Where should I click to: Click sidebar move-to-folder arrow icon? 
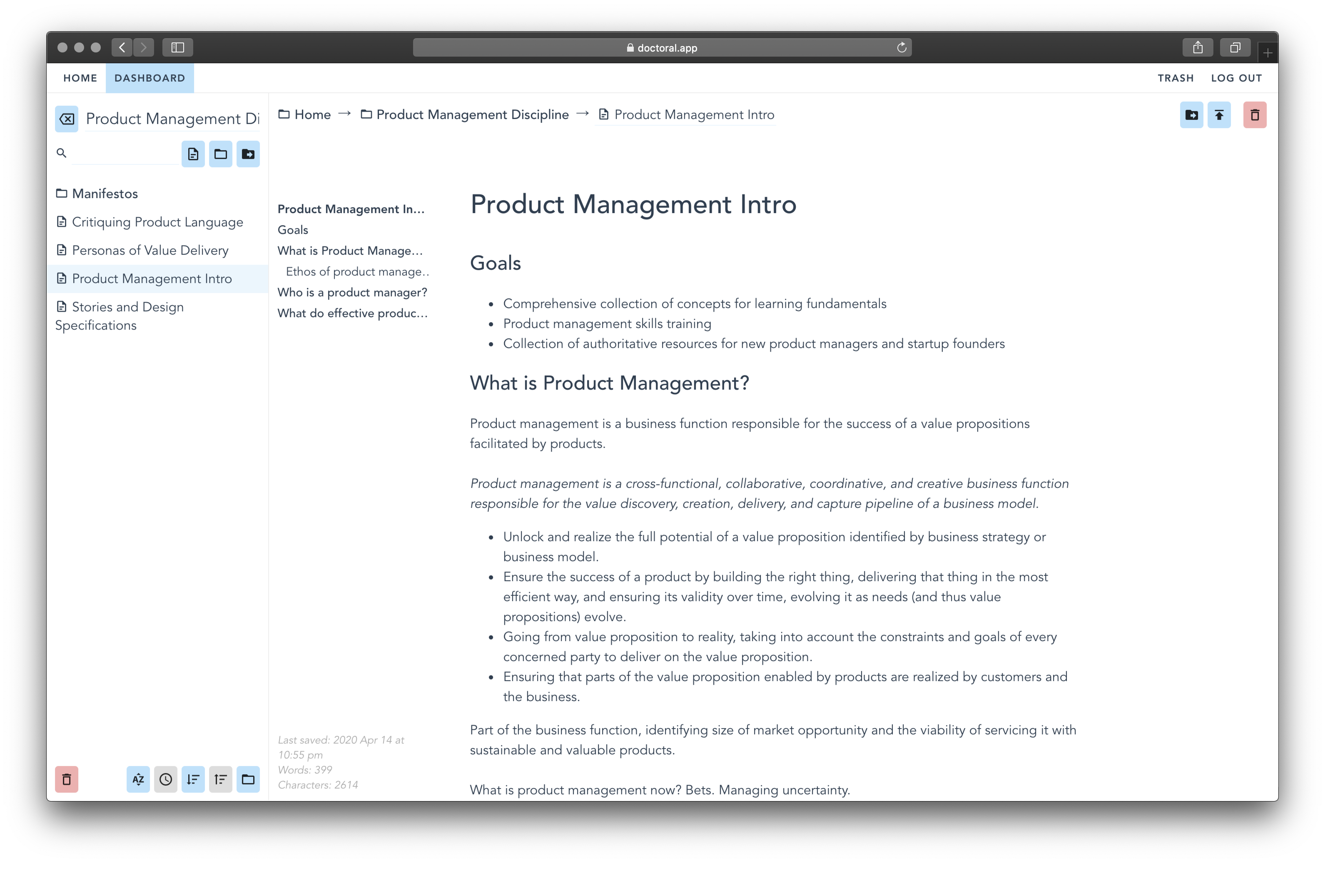pos(248,154)
